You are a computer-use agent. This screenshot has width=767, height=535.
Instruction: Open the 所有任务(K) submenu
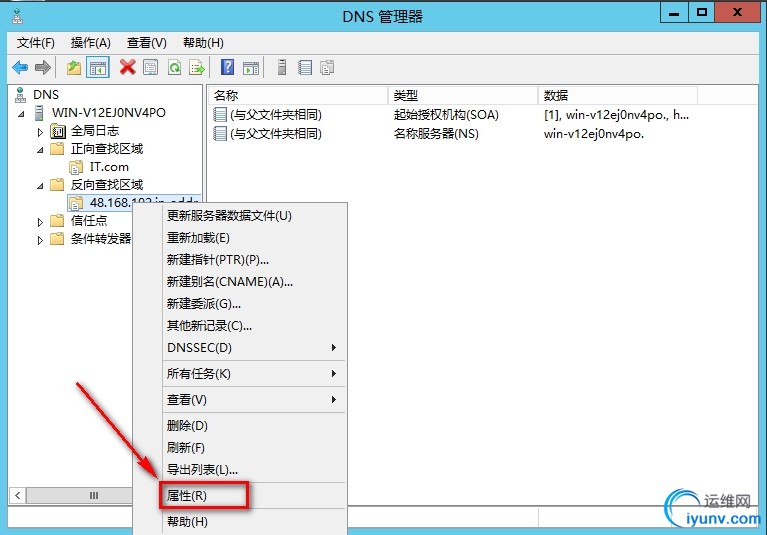253,374
